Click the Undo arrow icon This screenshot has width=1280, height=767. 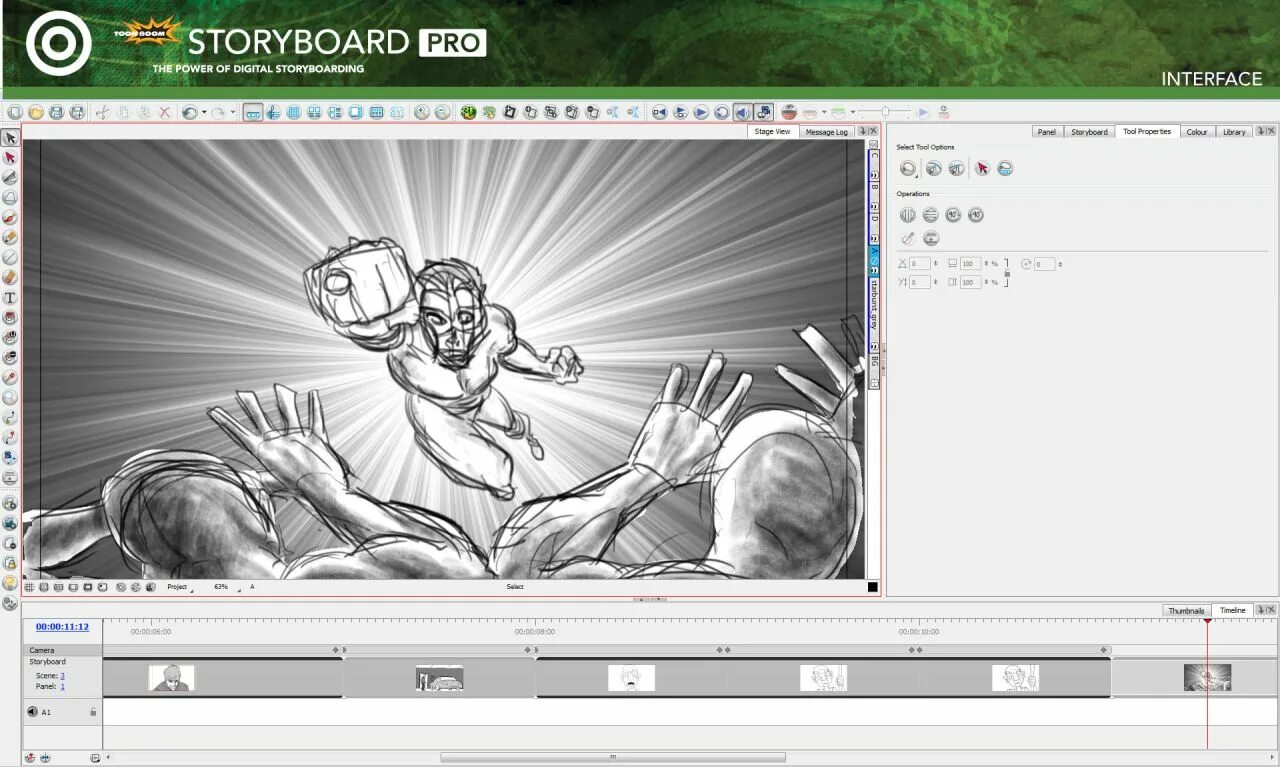click(190, 113)
